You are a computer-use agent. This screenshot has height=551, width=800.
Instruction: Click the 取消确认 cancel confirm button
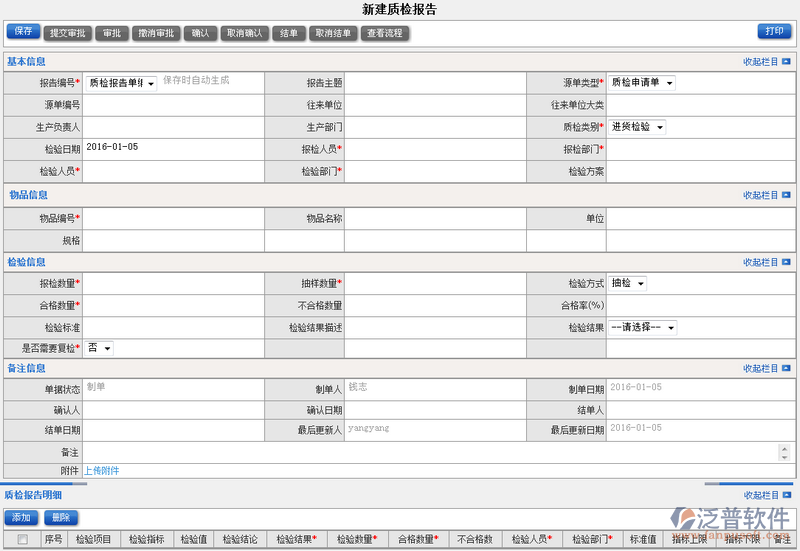(x=244, y=34)
